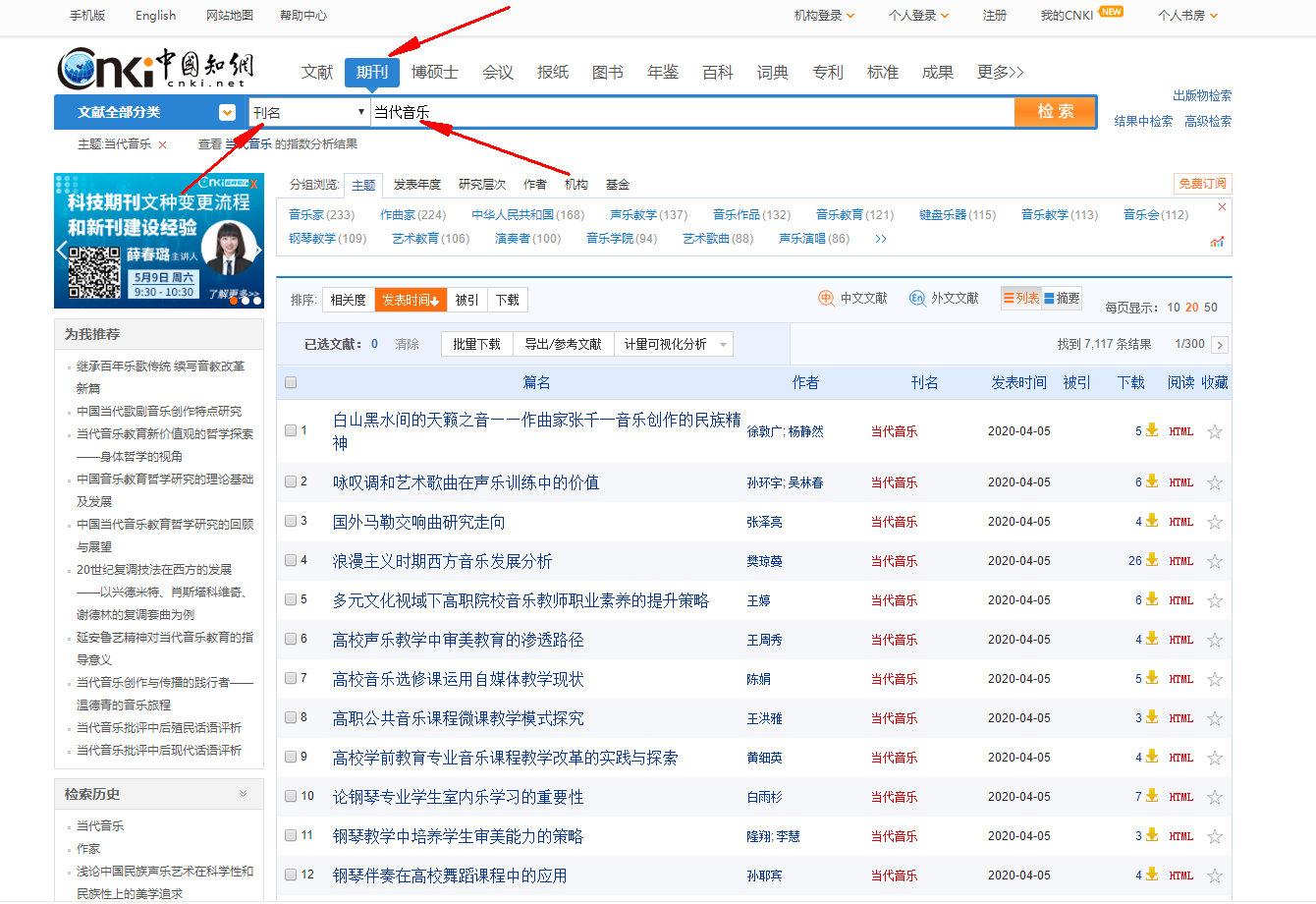1316x904 pixels.
Task: Check the box for result row 1
Action: click(x=291, y=430)
